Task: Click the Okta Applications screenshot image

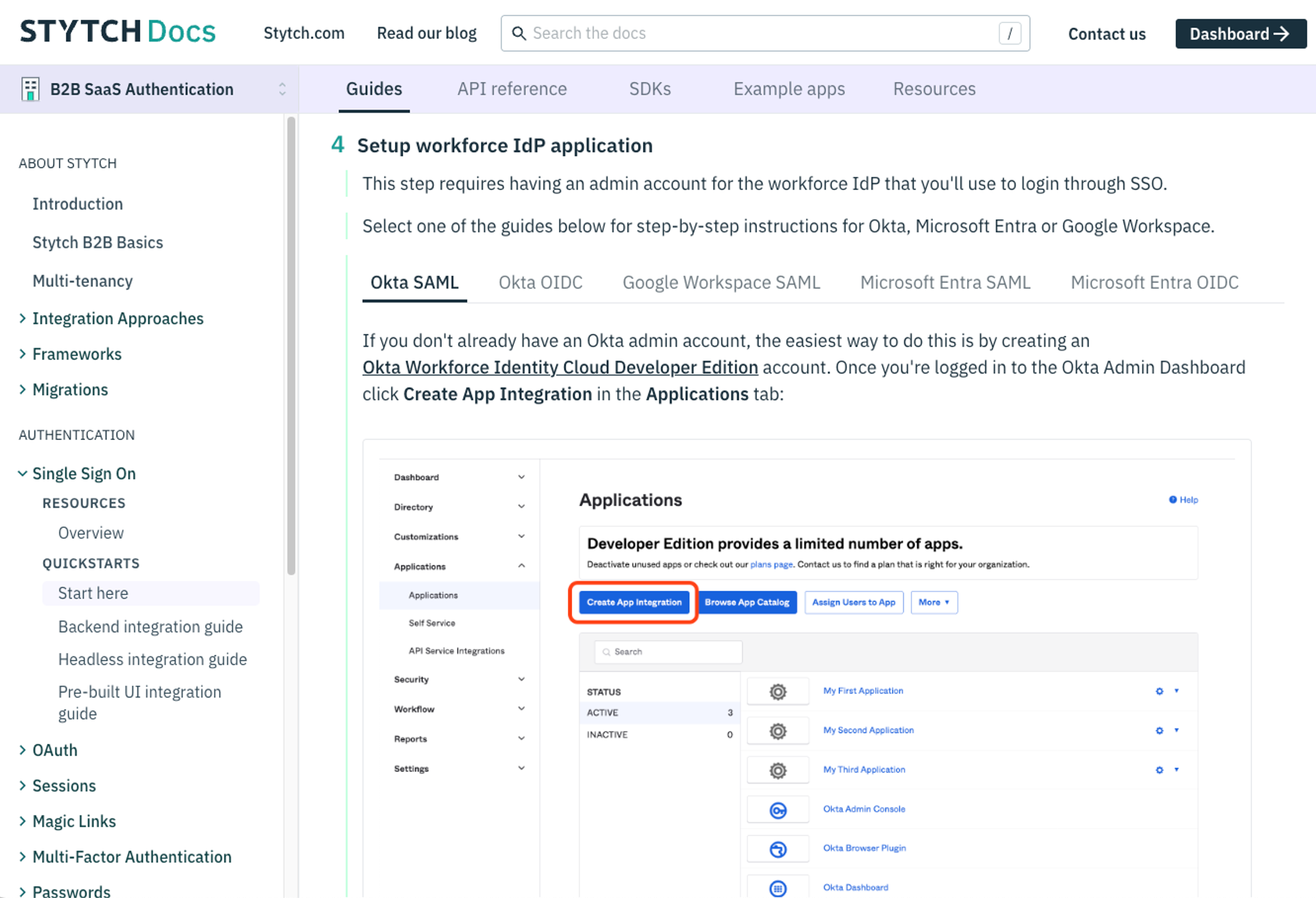Action: [806, 668]
